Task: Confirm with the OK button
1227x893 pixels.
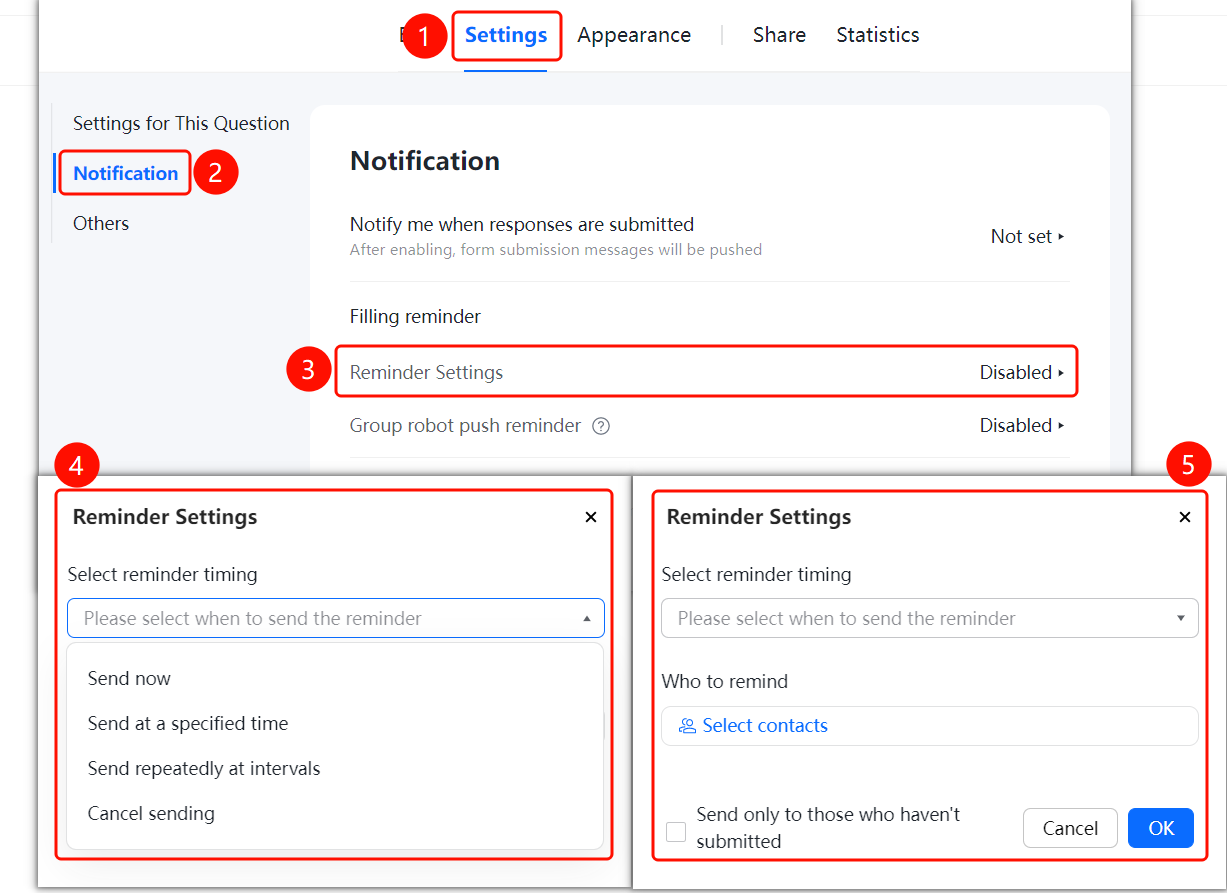Action: (x=1161, y=828)
